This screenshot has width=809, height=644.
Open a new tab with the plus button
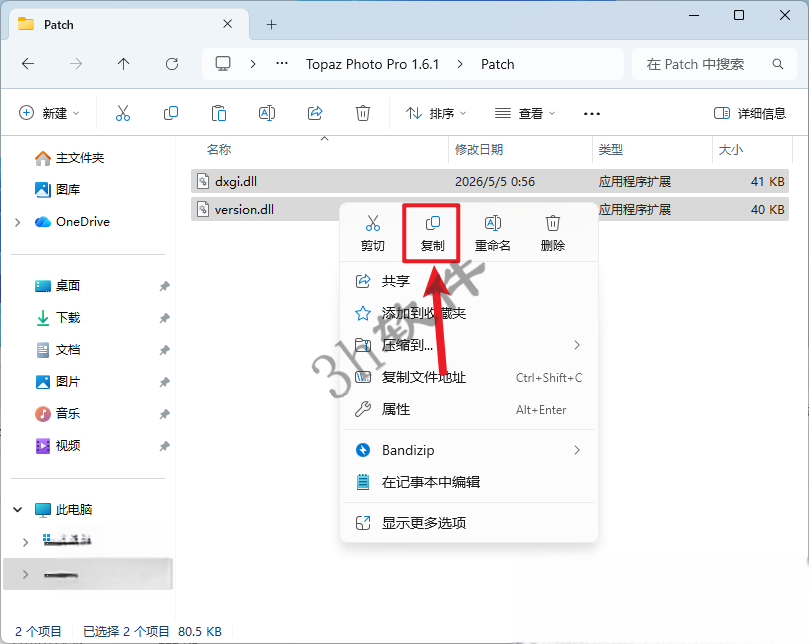coord(271,24)
